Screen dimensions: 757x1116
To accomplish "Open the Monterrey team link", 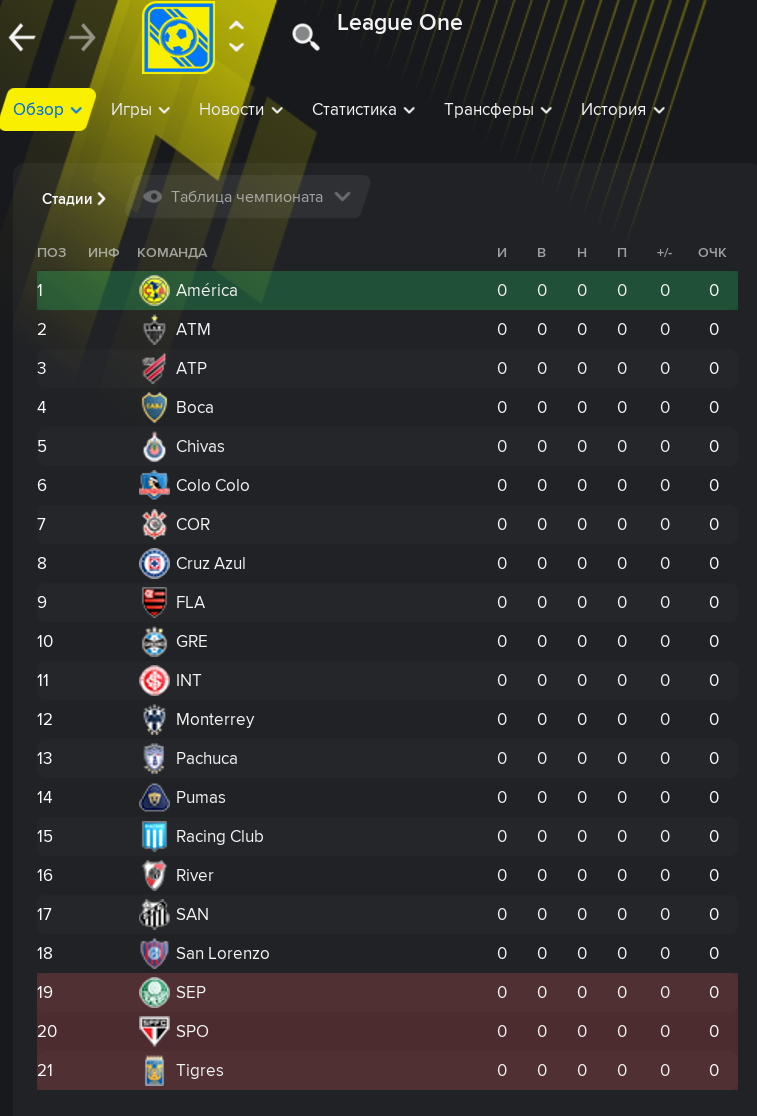I will pos(215,720).
